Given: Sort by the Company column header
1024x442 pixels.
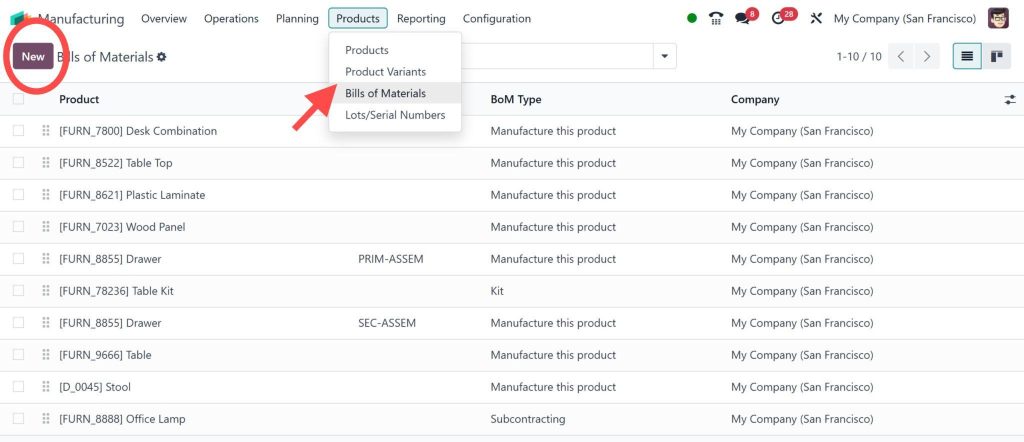Looking at the screenshot, I should click(755, 99).
